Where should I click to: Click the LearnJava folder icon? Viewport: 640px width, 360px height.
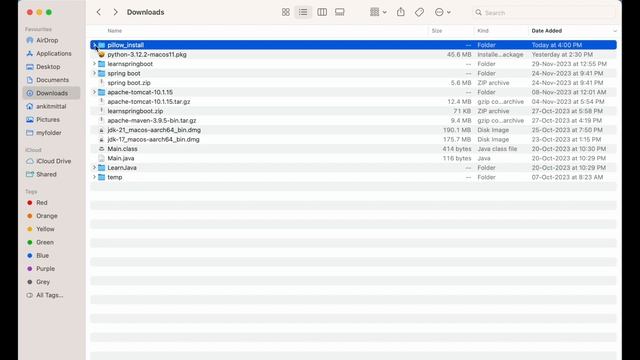[x=102, y=168]
